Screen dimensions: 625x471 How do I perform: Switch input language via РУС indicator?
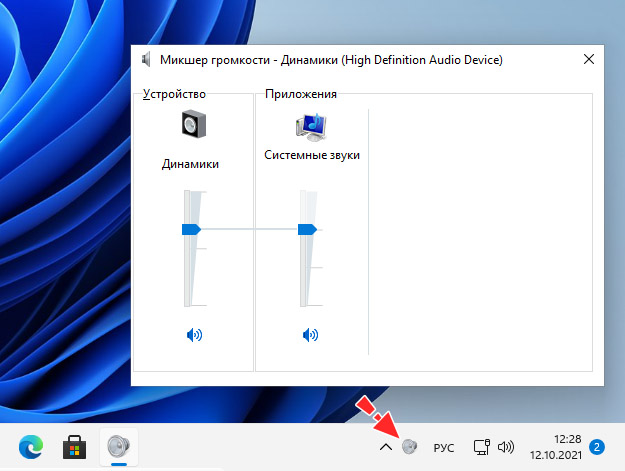444,448
